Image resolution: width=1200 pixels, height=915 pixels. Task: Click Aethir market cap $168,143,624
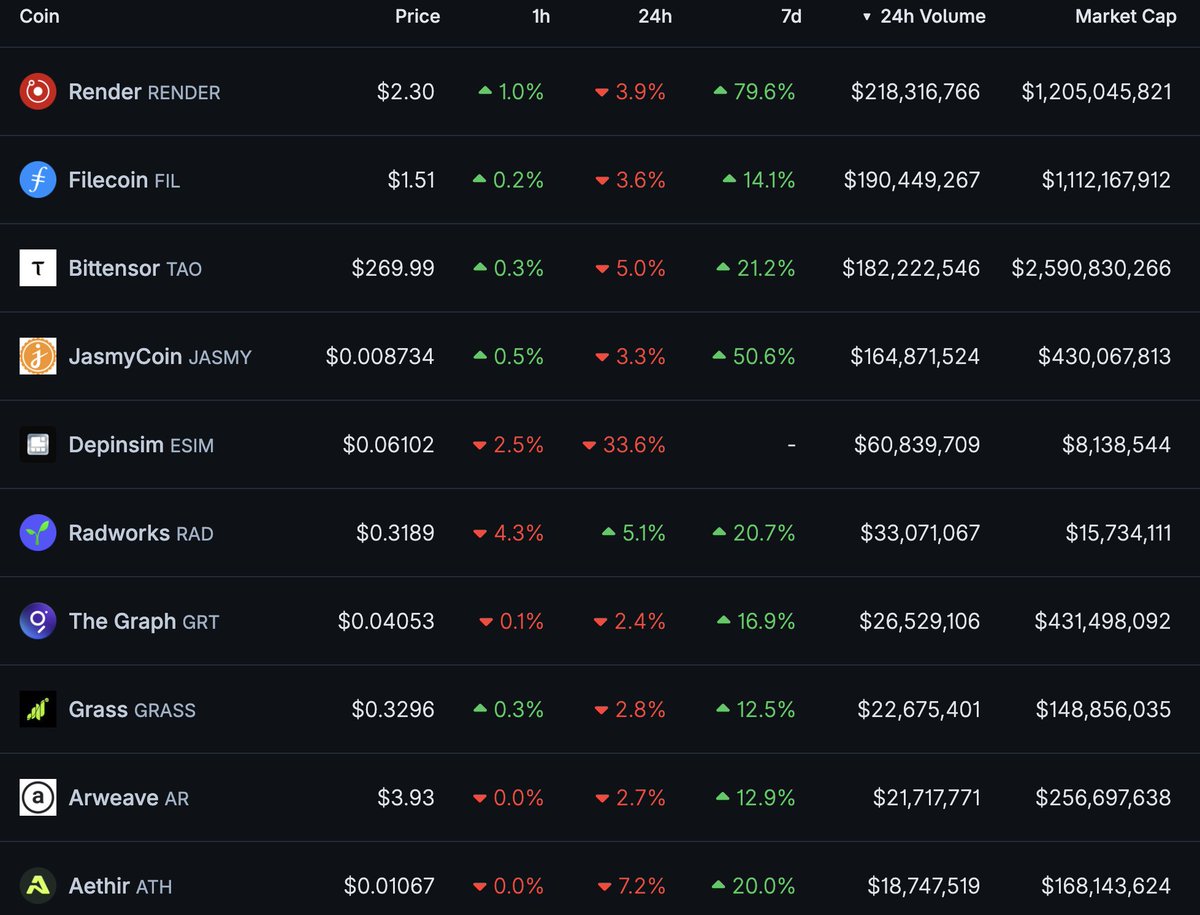(1106, 885)
